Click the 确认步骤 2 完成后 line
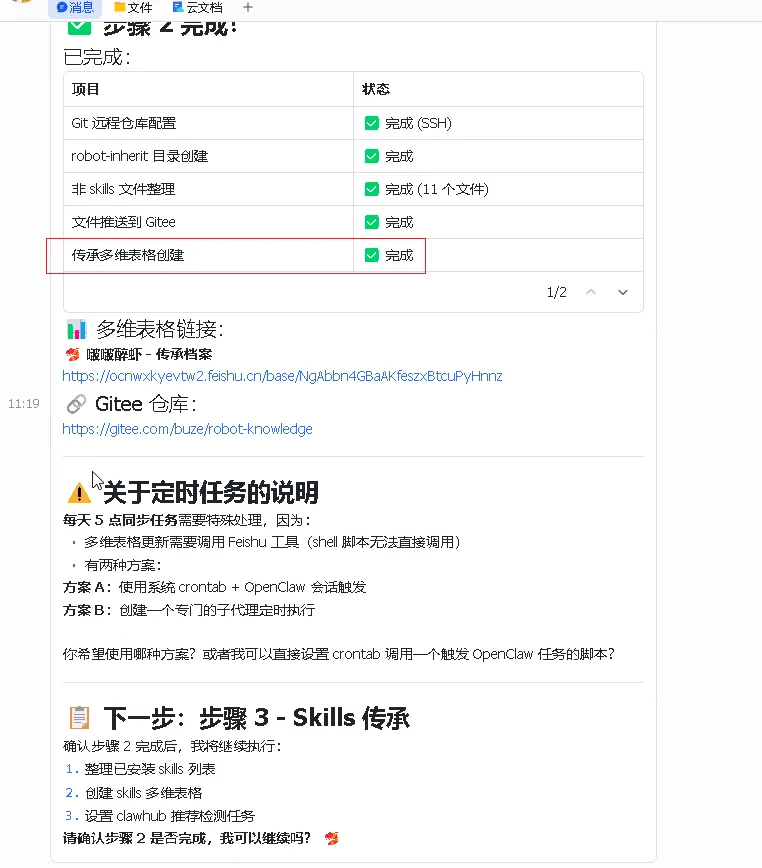 pyautogui.click(x=173, y=746)
